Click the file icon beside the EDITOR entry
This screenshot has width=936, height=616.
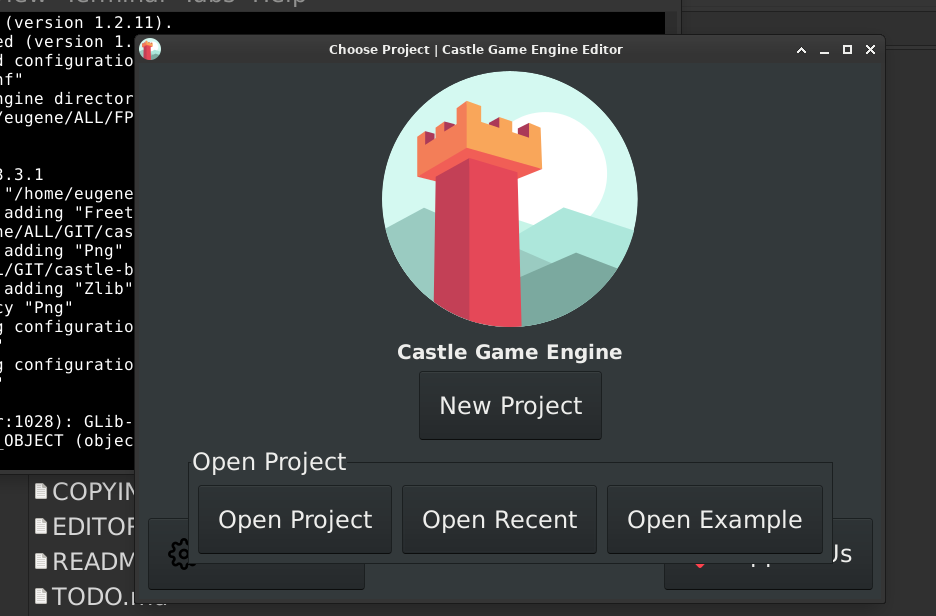coord(40,526)
